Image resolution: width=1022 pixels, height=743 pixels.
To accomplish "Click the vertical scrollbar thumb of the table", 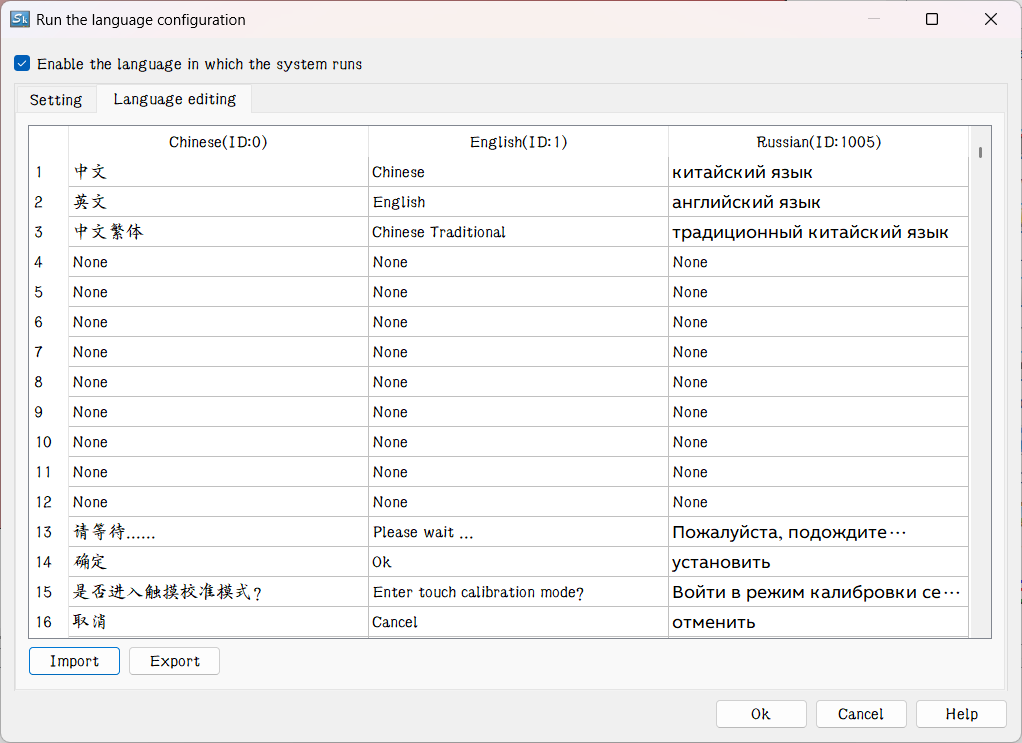I will pos(981,153).
